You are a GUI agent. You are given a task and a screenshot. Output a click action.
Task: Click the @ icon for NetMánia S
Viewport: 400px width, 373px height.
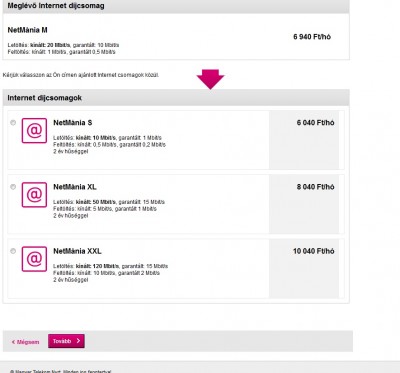[34, 131]
